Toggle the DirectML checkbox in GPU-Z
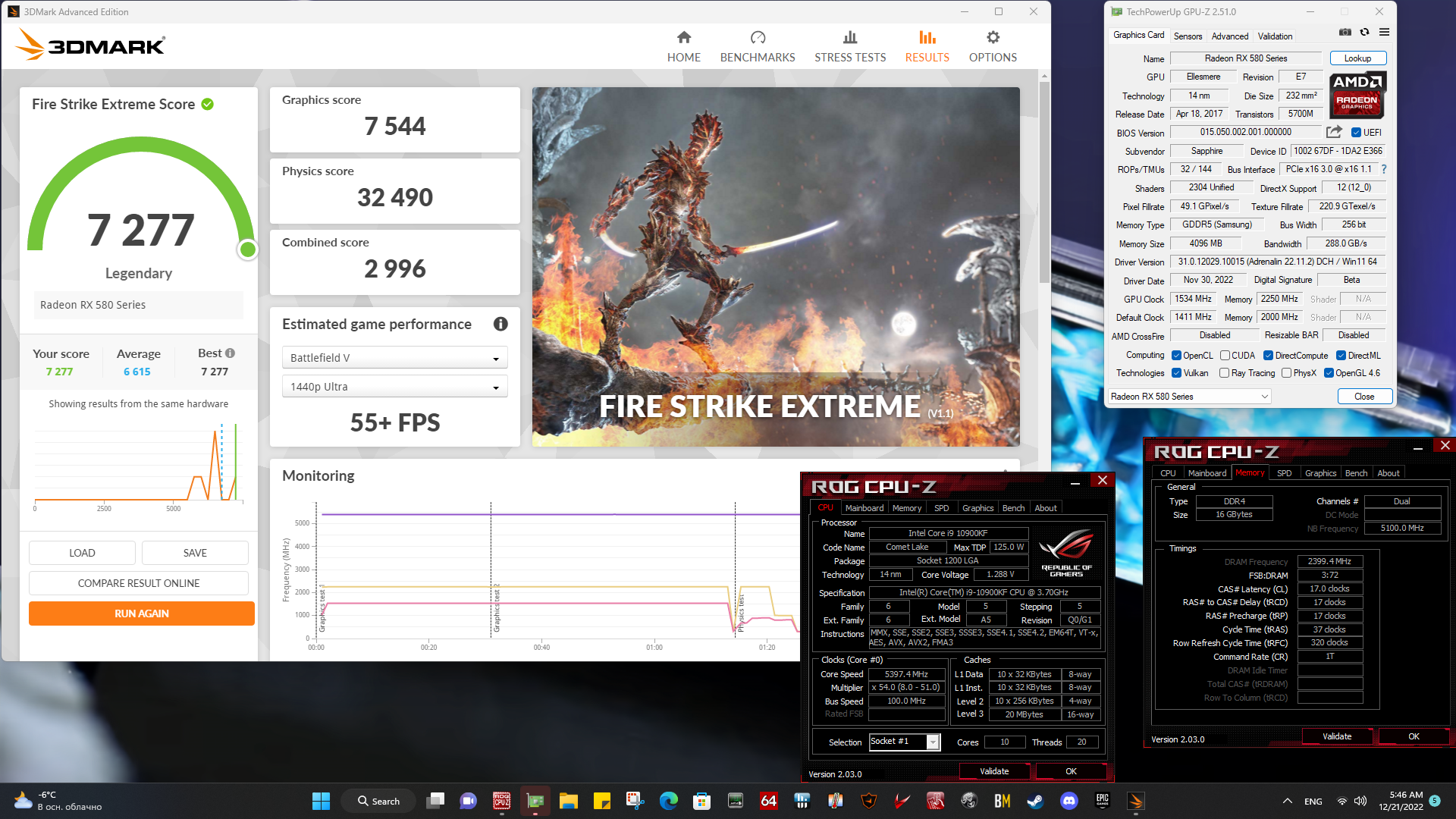This screenshot has width=1456, height=819. pos(1341,356)
